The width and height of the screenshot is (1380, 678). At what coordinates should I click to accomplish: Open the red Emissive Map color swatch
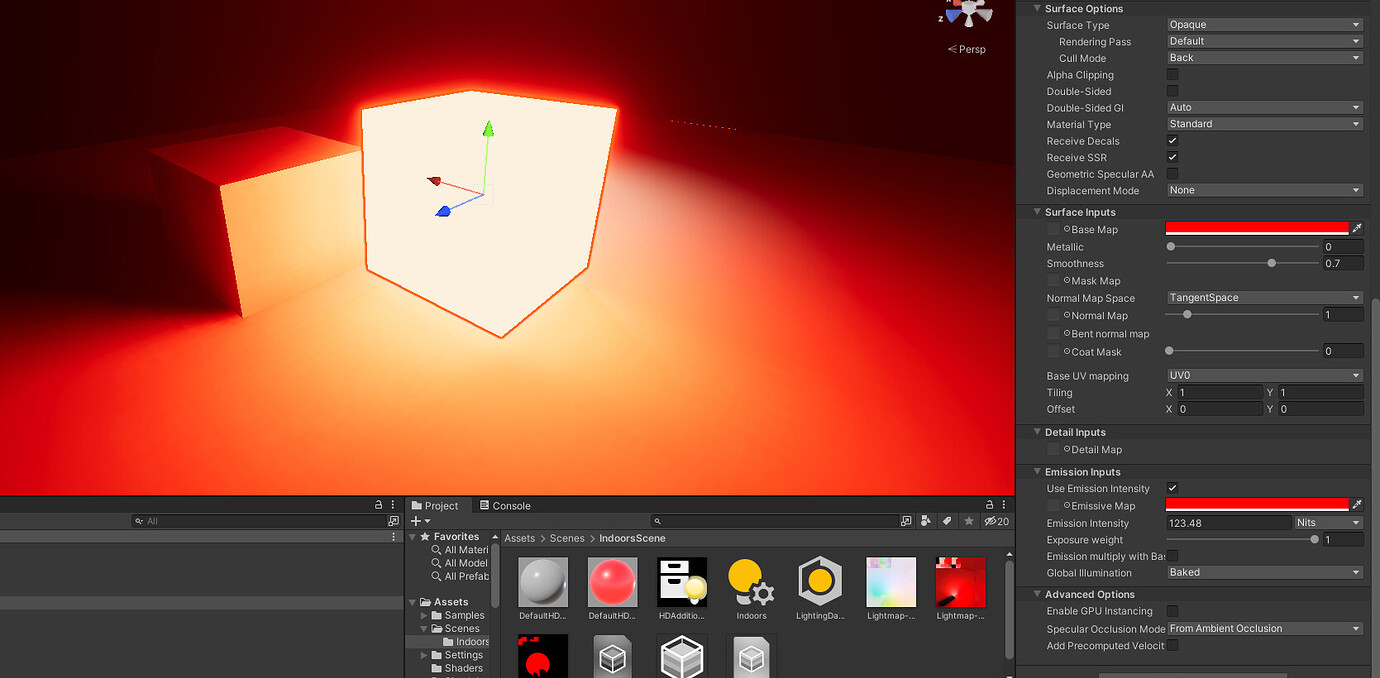[1255, 505]
